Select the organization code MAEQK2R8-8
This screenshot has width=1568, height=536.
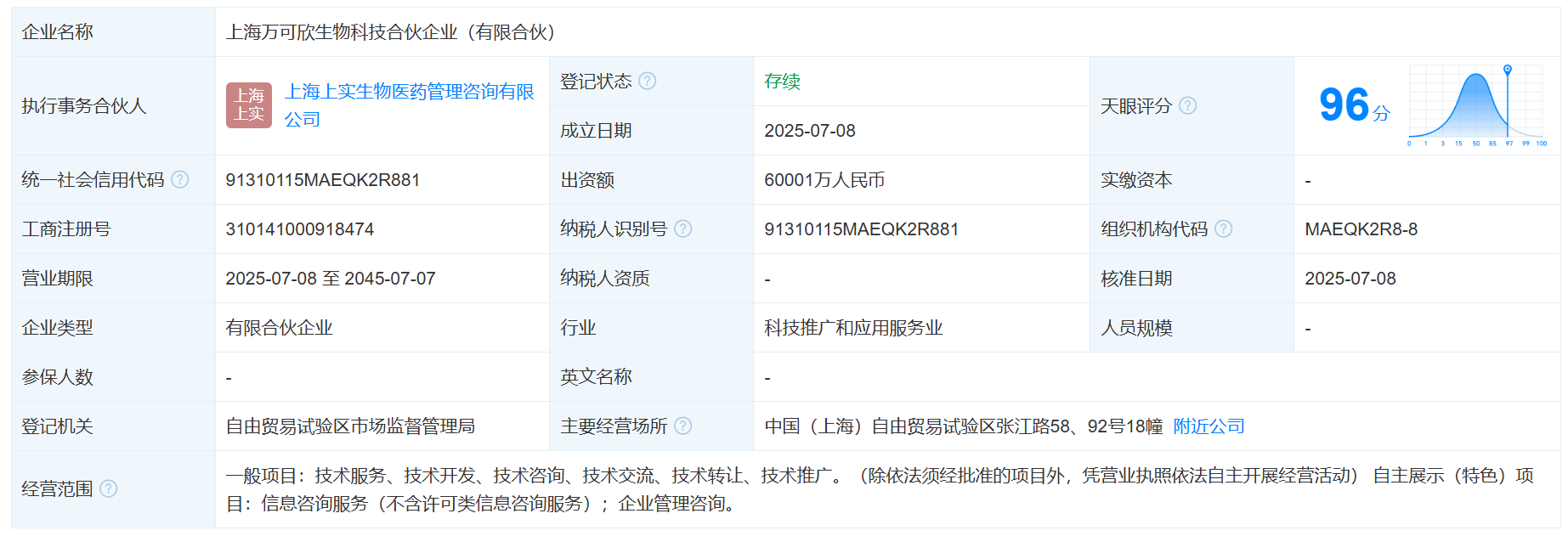tap(1361, 229)
